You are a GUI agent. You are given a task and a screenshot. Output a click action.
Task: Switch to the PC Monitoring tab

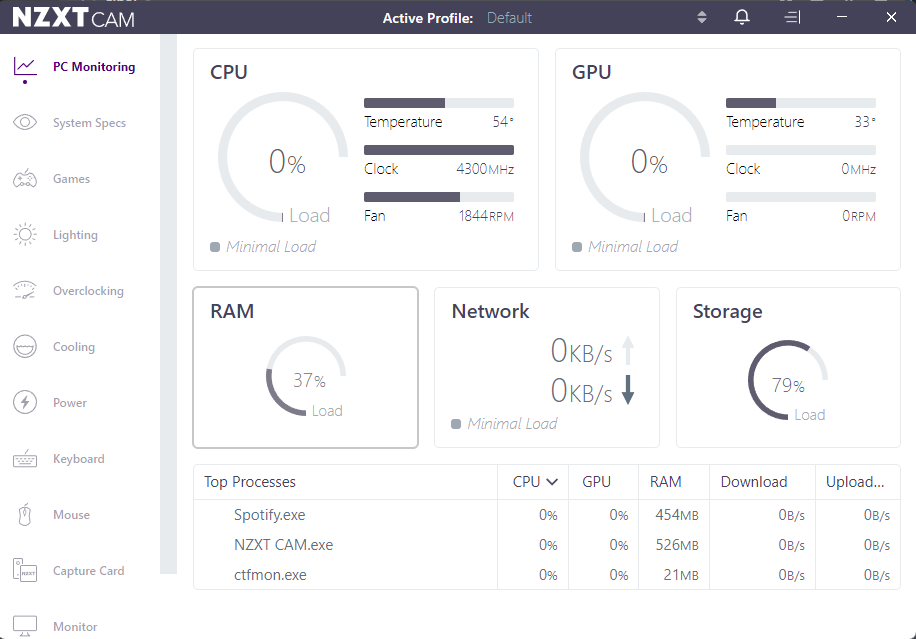[x=93, y=67]
